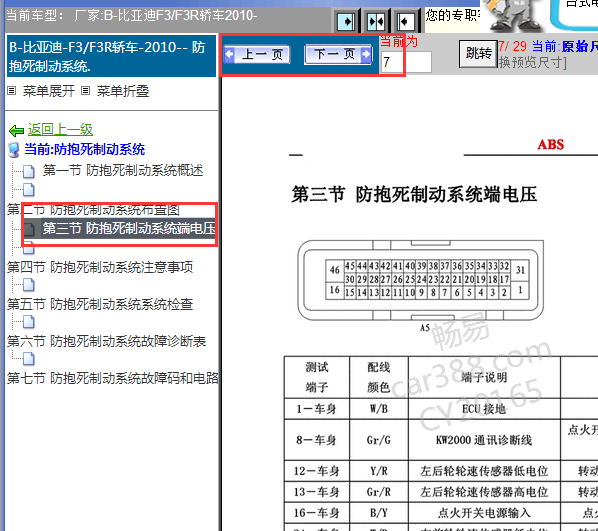The image size is (598, 531).
Task: Open 第四节 防抱死制动系统注意事项
Action: pyautogui.click(x=100, y=267)
